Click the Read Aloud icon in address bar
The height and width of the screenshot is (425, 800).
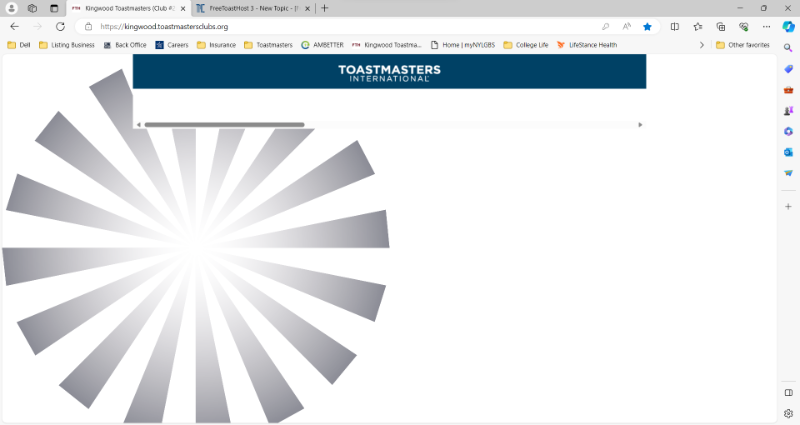point(627,27)
